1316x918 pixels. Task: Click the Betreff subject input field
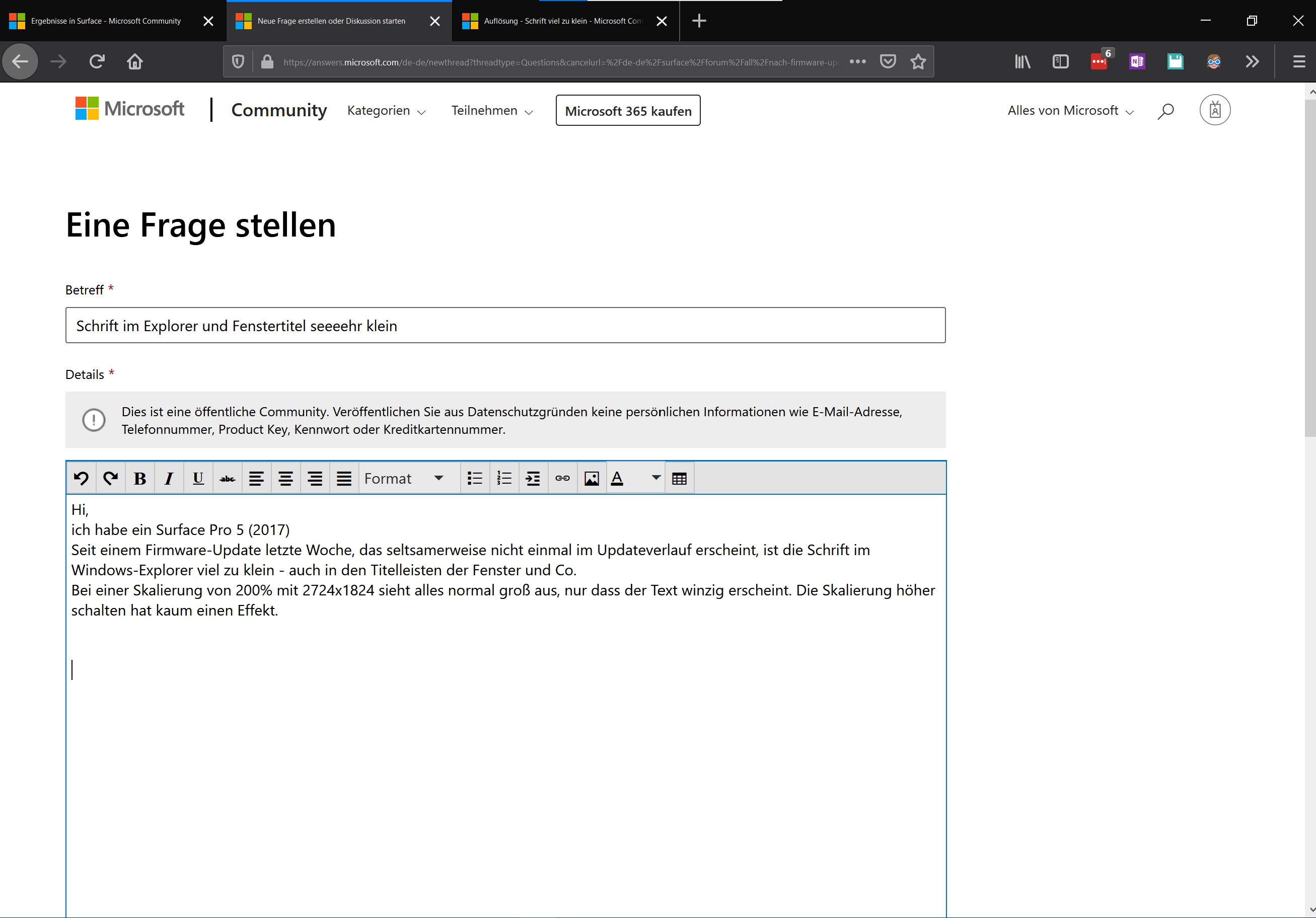click(505, 326)
